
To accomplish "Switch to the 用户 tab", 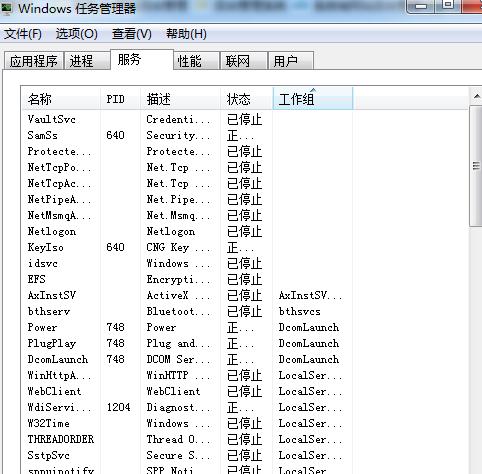I will click(x=291, y=61).
